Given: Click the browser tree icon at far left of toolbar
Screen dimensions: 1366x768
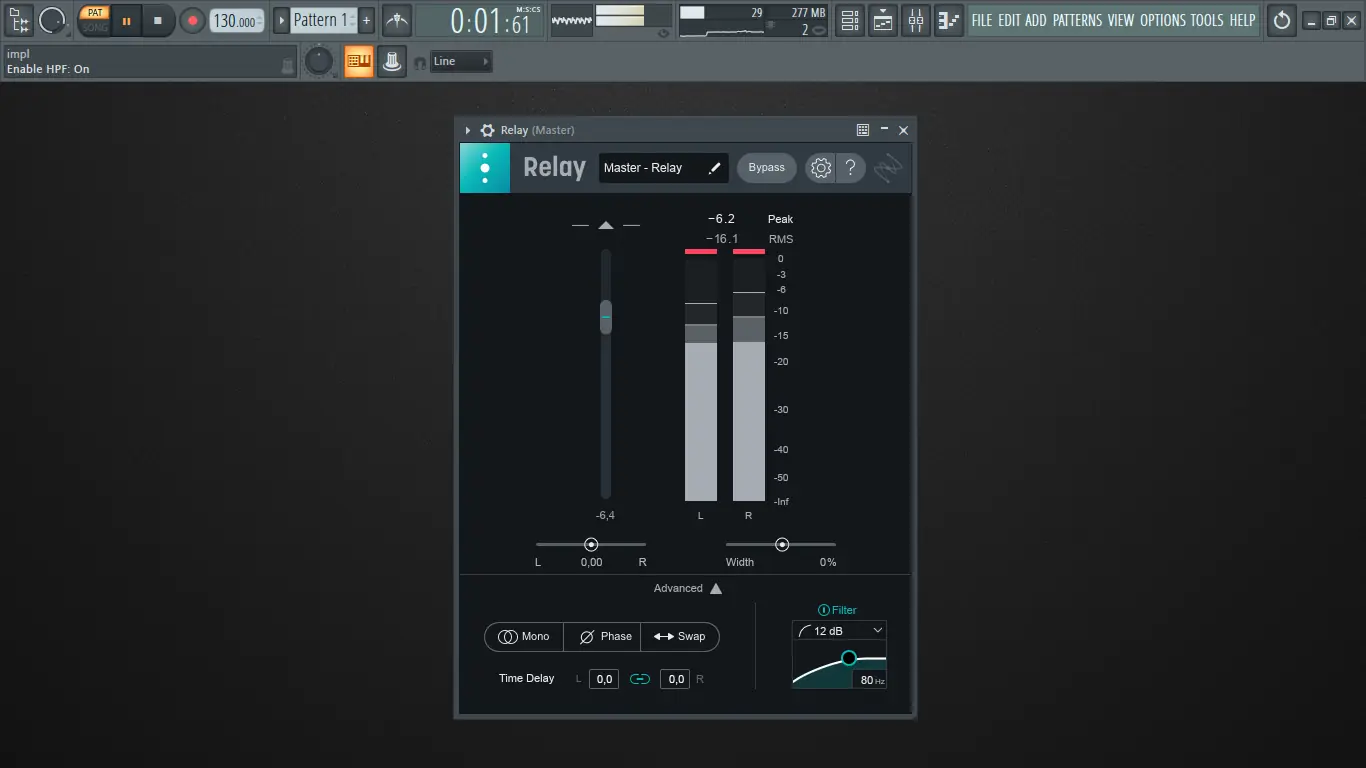Looking at the screenshot, I should (x=20, y=20).
